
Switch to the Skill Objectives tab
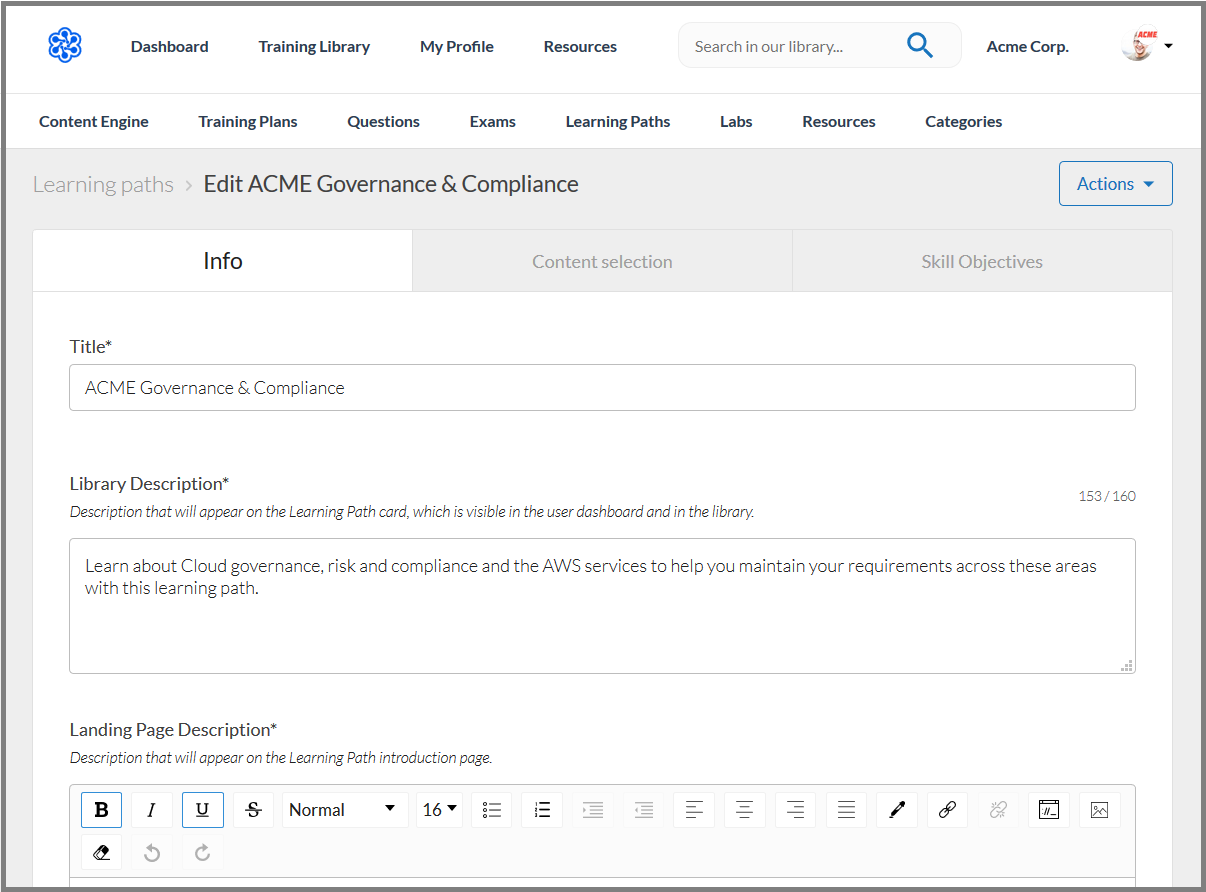pos(982,262)
